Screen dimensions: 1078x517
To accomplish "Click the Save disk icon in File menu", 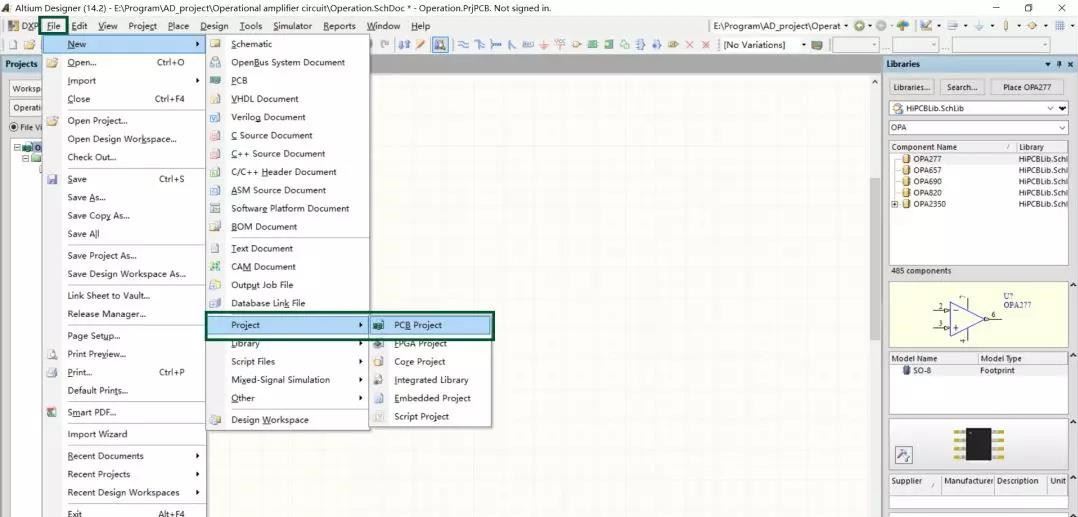I will click(x=52, y=179).
